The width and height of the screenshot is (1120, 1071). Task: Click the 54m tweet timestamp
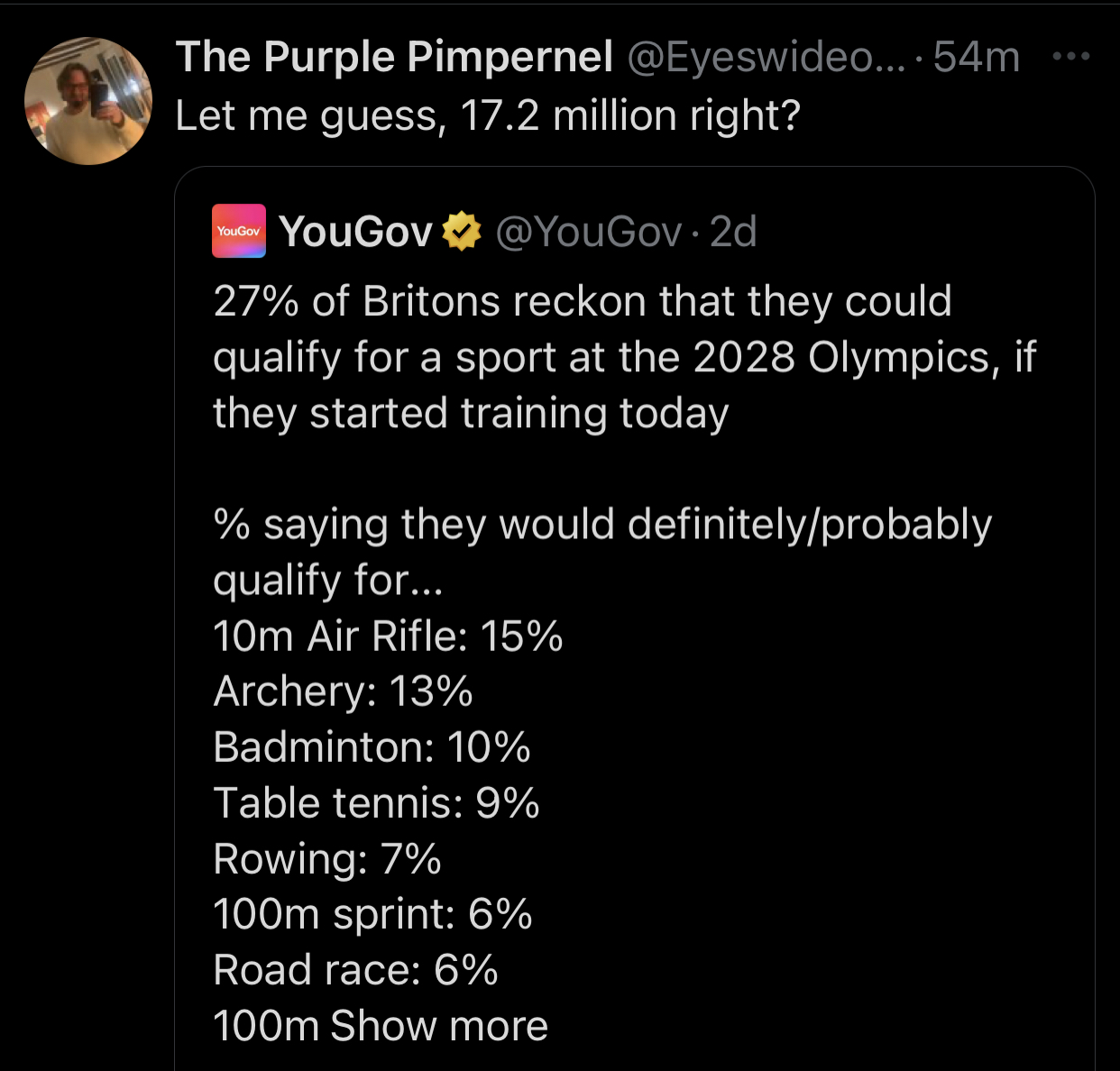click(x=977, y=57)
